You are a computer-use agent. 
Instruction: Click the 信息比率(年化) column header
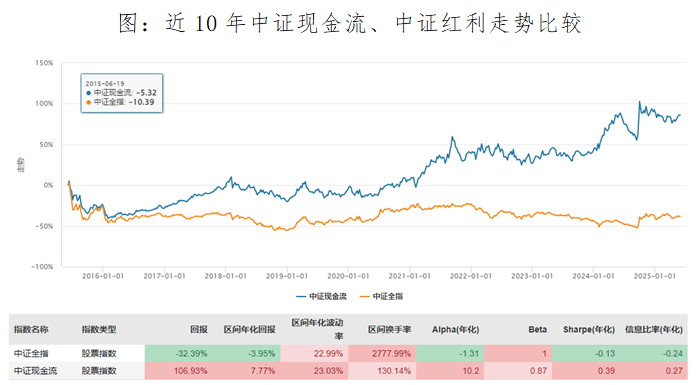pyautogui.click(x=654, y=330)
